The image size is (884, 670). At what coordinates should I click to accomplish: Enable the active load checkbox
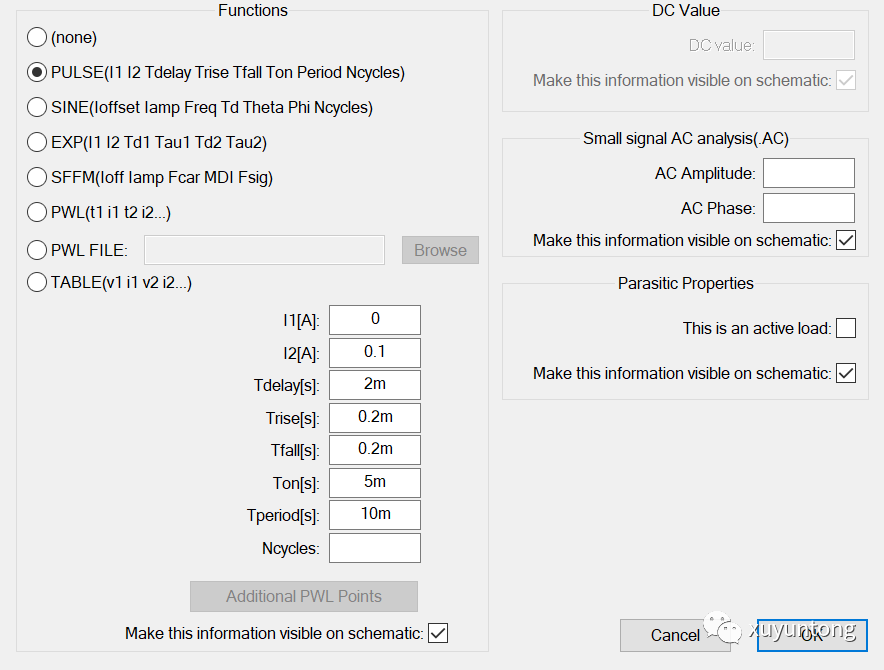[x=846, y=328]
